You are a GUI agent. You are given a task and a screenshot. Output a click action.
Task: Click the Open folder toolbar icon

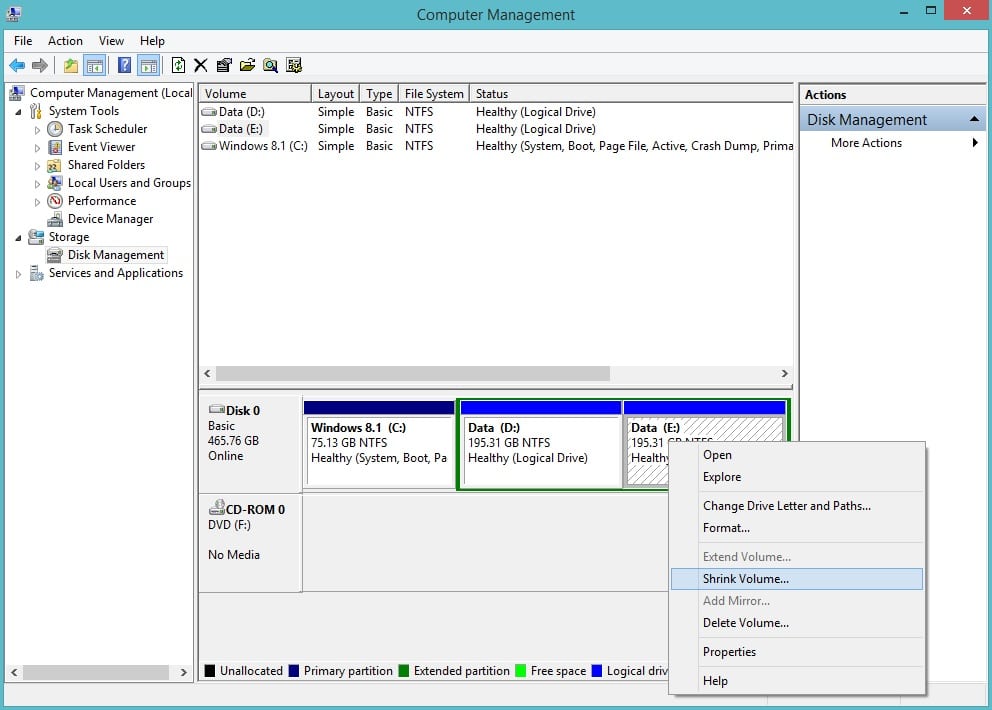247,65
